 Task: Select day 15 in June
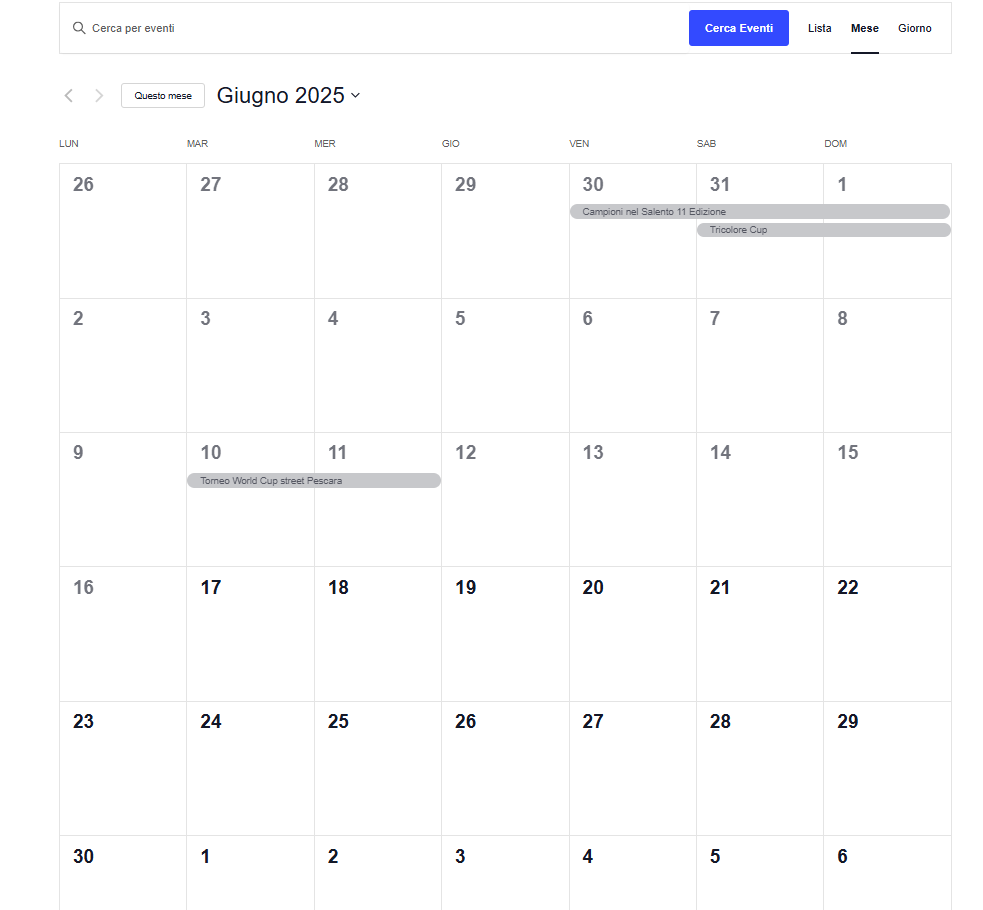[x=848, y=452]
